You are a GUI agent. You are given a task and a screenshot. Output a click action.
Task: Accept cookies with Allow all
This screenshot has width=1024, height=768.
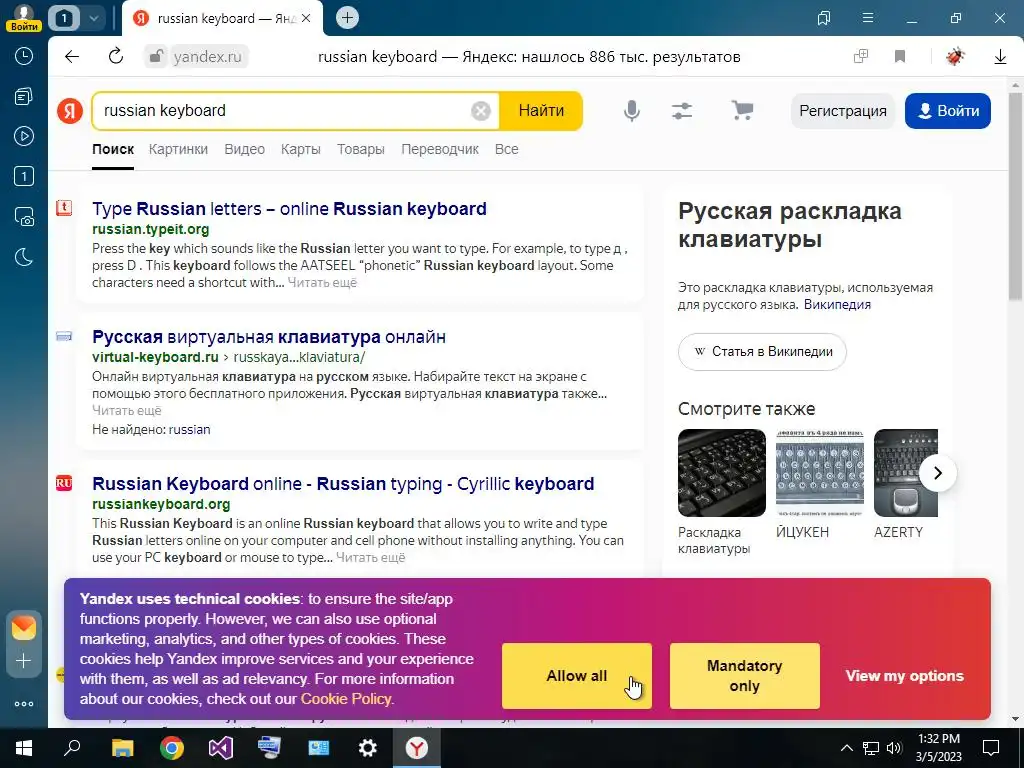tap(577, 676)
